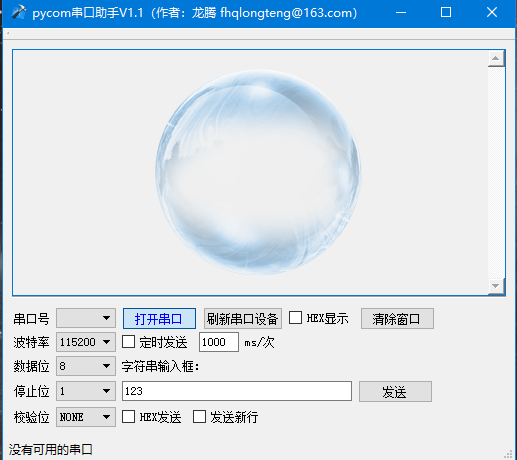
Task: Click the resize grip in the status bar corner
Action: [508, 454]
